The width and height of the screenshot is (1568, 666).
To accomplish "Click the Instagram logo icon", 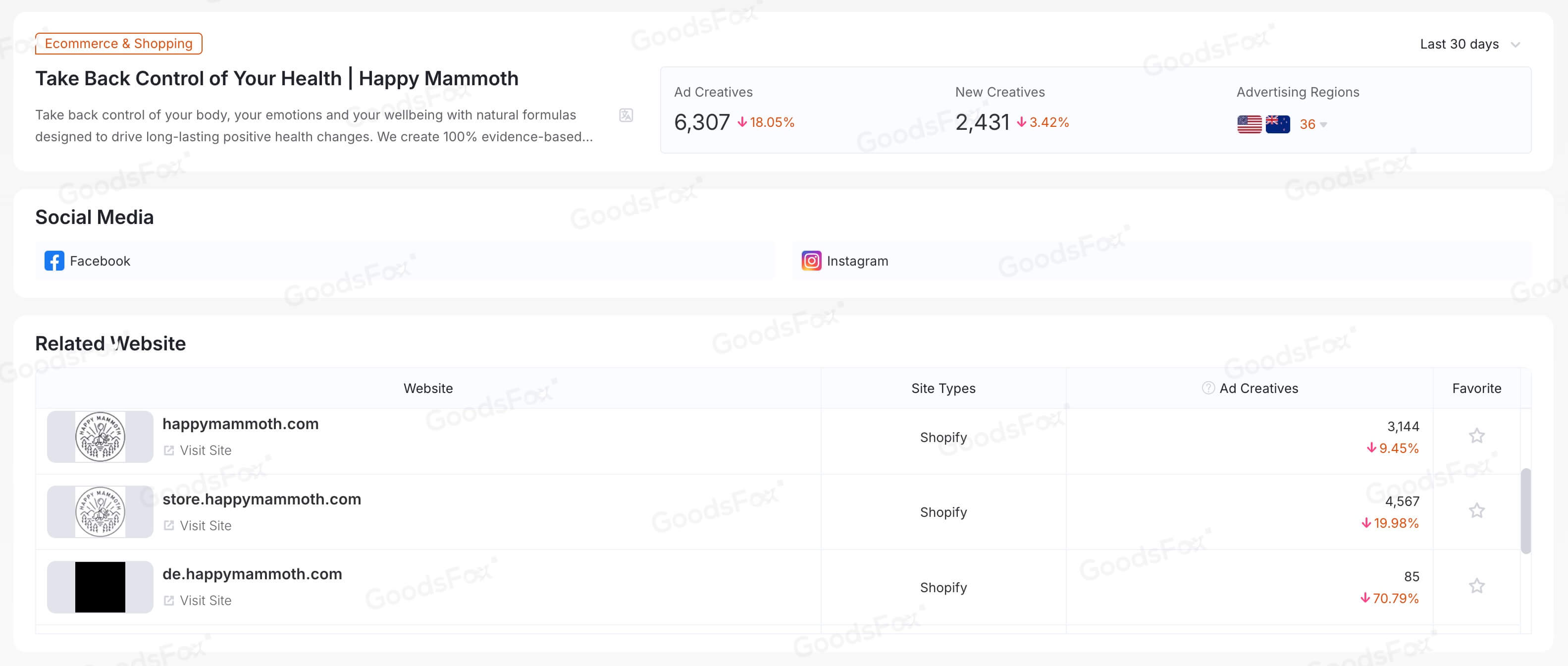I will tap(811, 261).
